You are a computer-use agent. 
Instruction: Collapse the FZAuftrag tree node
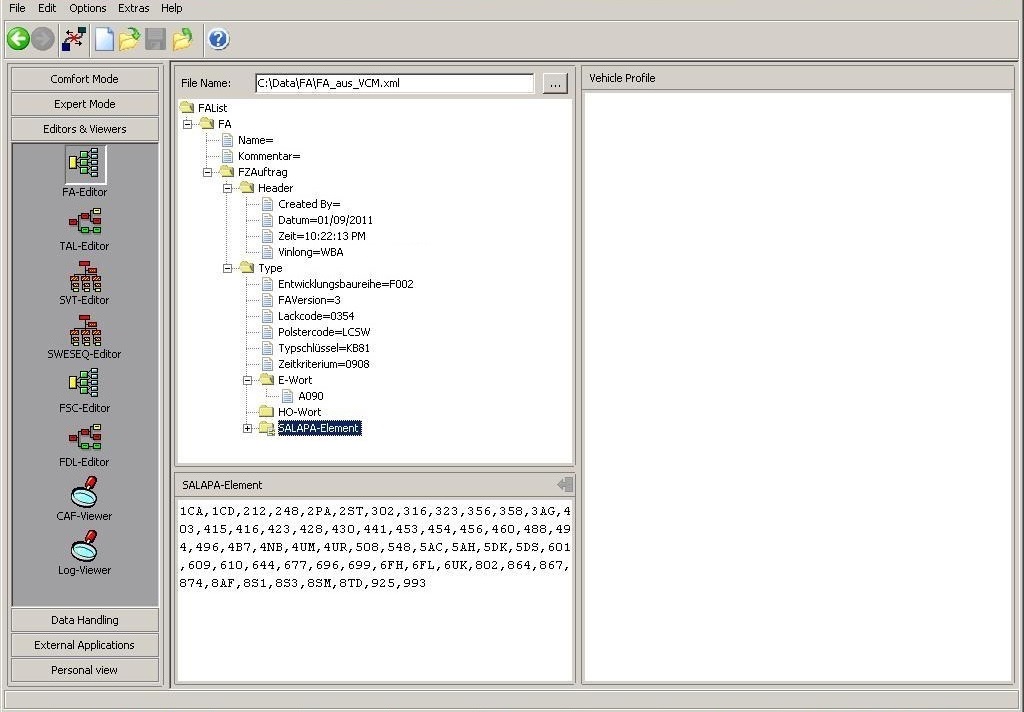[x=207, y=172]
